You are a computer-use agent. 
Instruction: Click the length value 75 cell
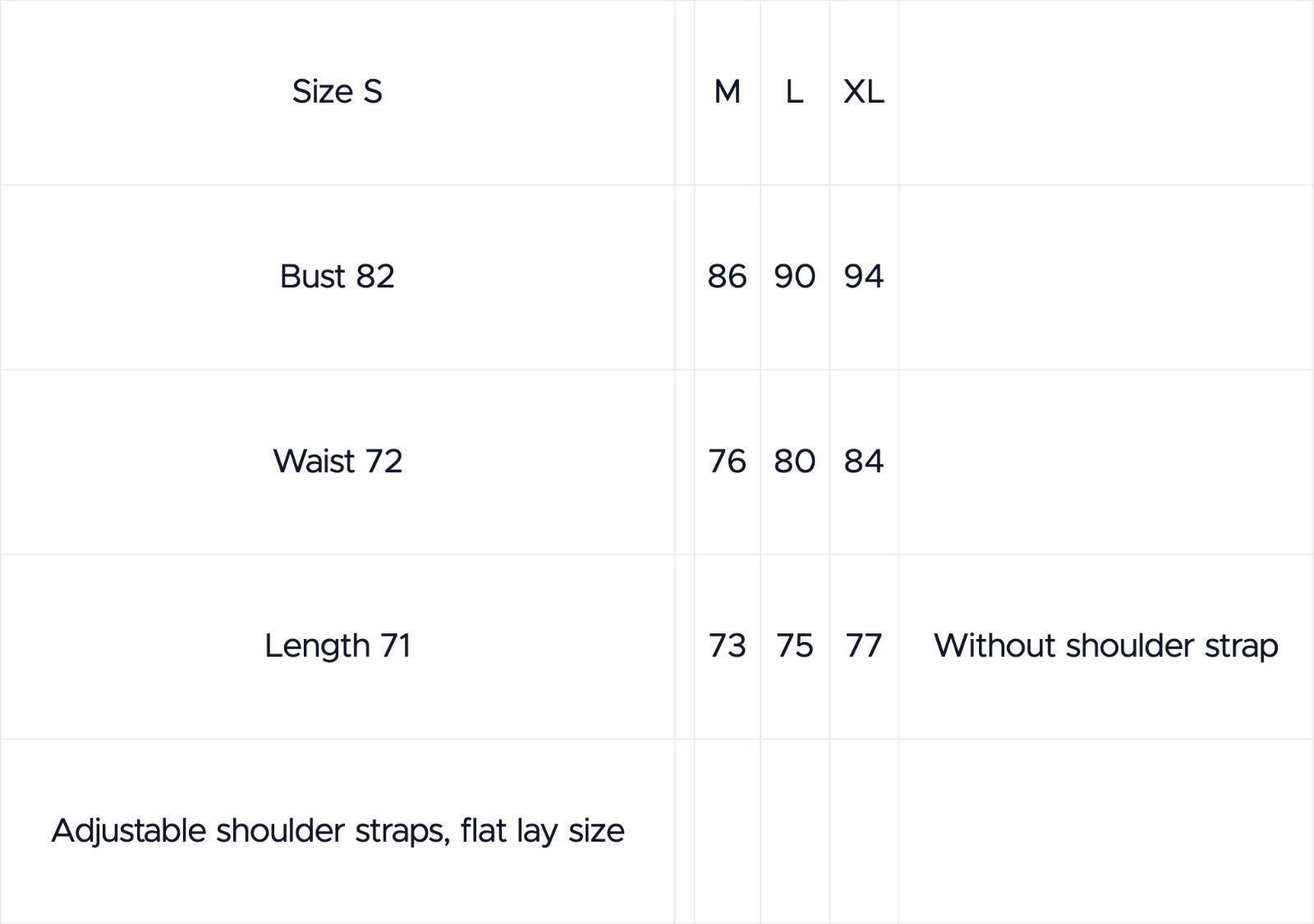(x=794, y=646)
